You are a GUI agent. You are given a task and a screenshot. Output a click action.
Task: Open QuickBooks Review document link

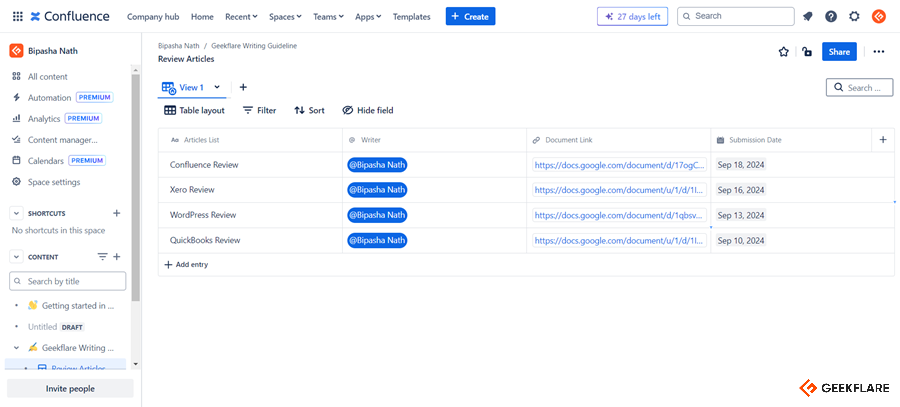[619, 241]
